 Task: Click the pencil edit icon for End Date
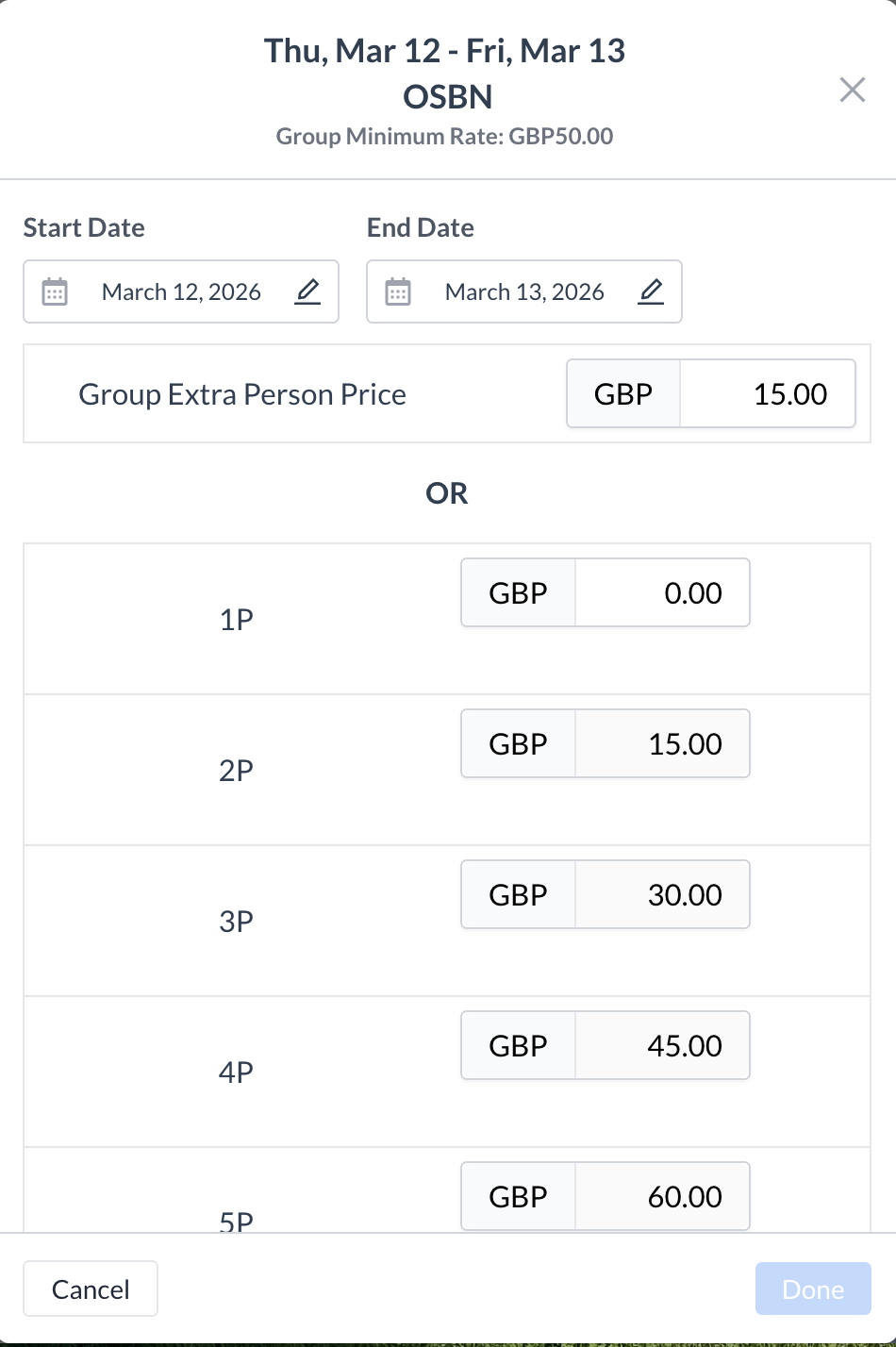point(652,291)
